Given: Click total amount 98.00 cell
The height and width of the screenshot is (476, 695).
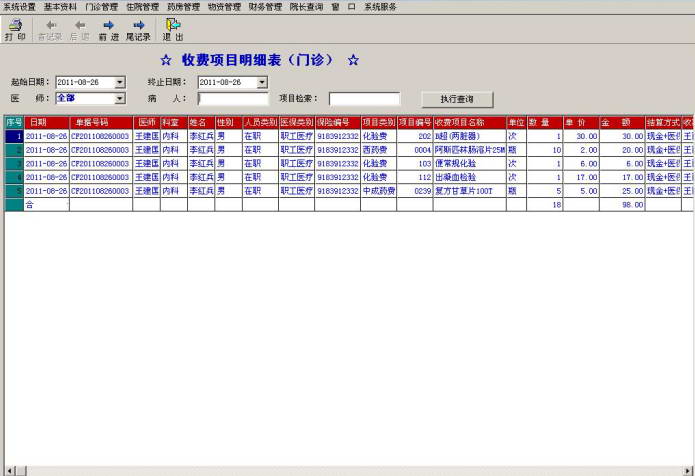Looking at the screenshot, I should click(x=622, y=205).
